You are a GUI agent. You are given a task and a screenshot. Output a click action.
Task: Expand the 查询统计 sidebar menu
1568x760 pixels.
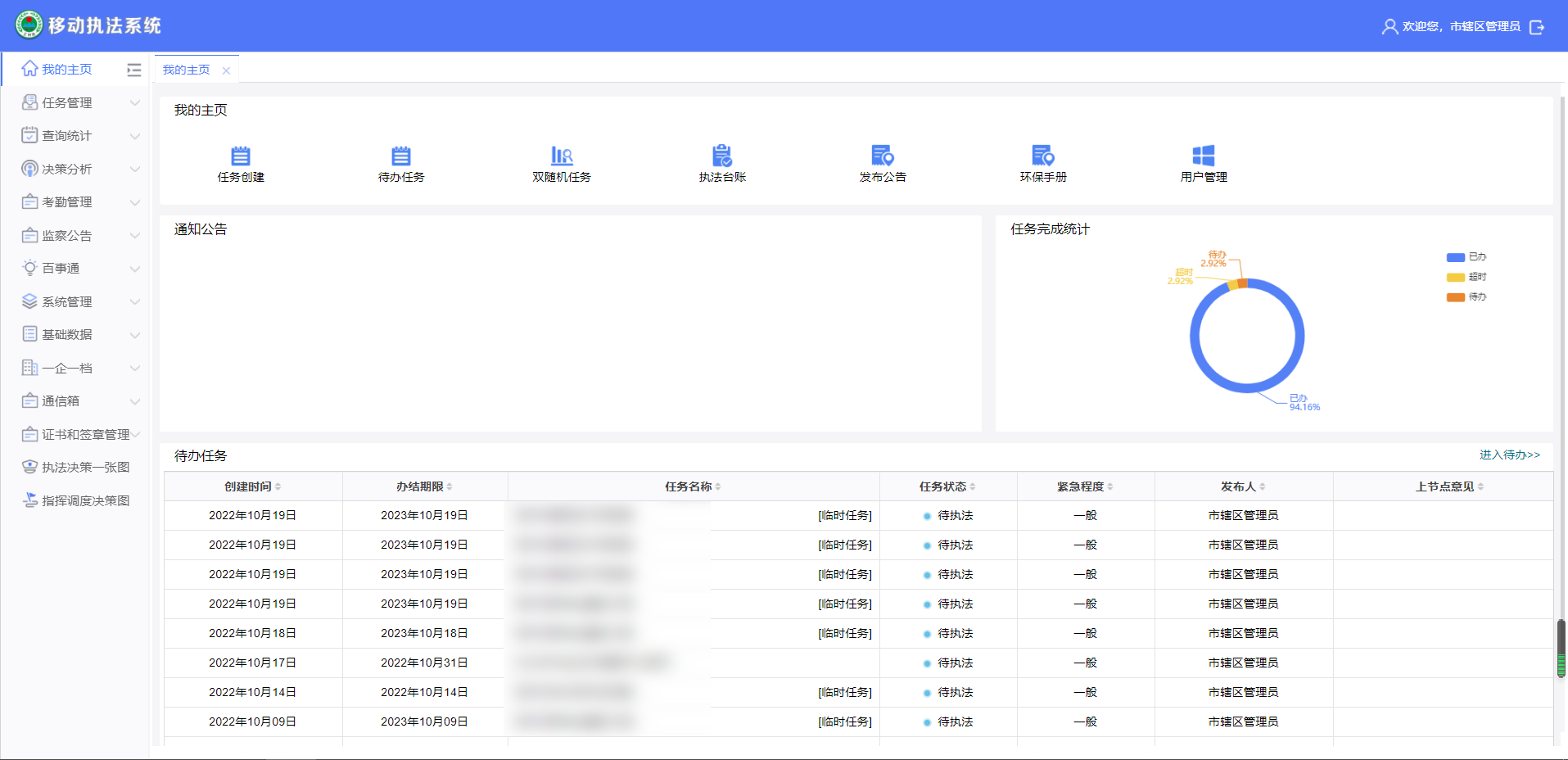pos(80,136)
